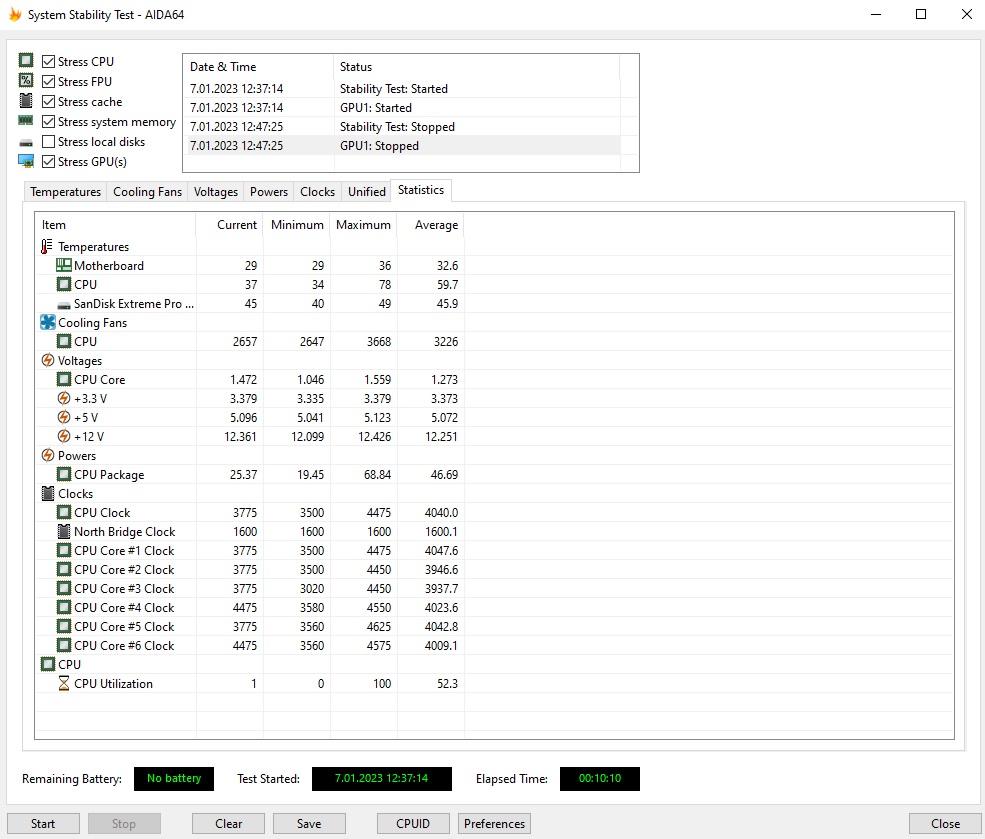The image size is (985, 839).
Task: Click the hourglass icon of CPU Utilization
Action: click(x=63, y=683)
